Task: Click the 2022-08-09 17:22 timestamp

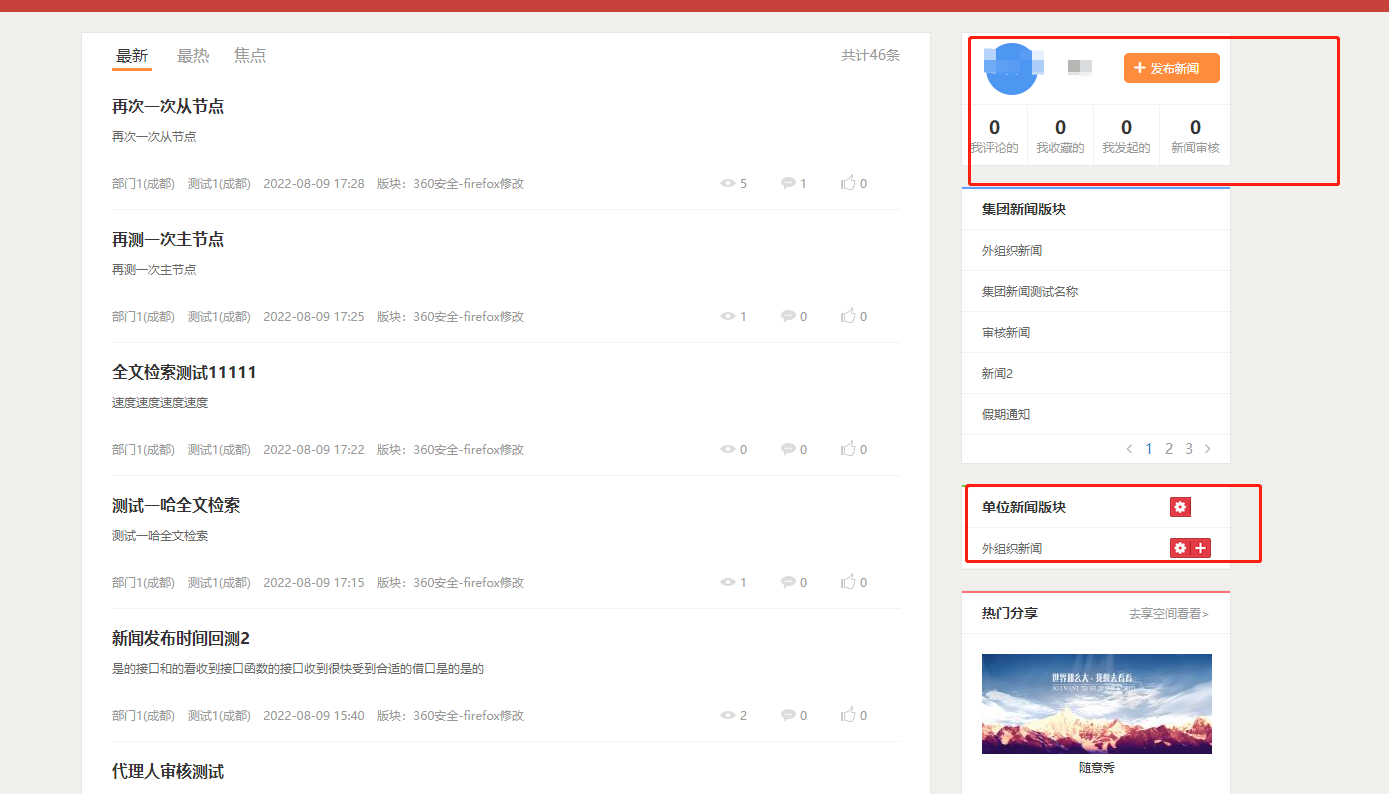Action: click(x=314, y=449)
